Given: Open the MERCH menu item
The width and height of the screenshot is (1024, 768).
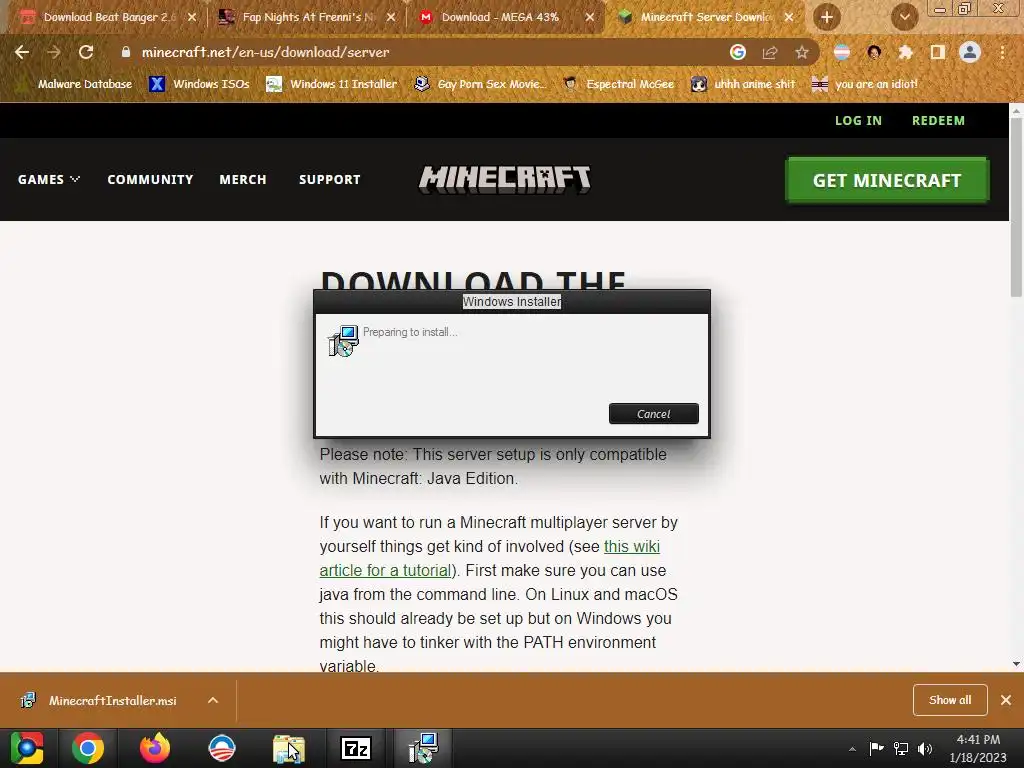Looking at the screenshot, I should (243, 180).
